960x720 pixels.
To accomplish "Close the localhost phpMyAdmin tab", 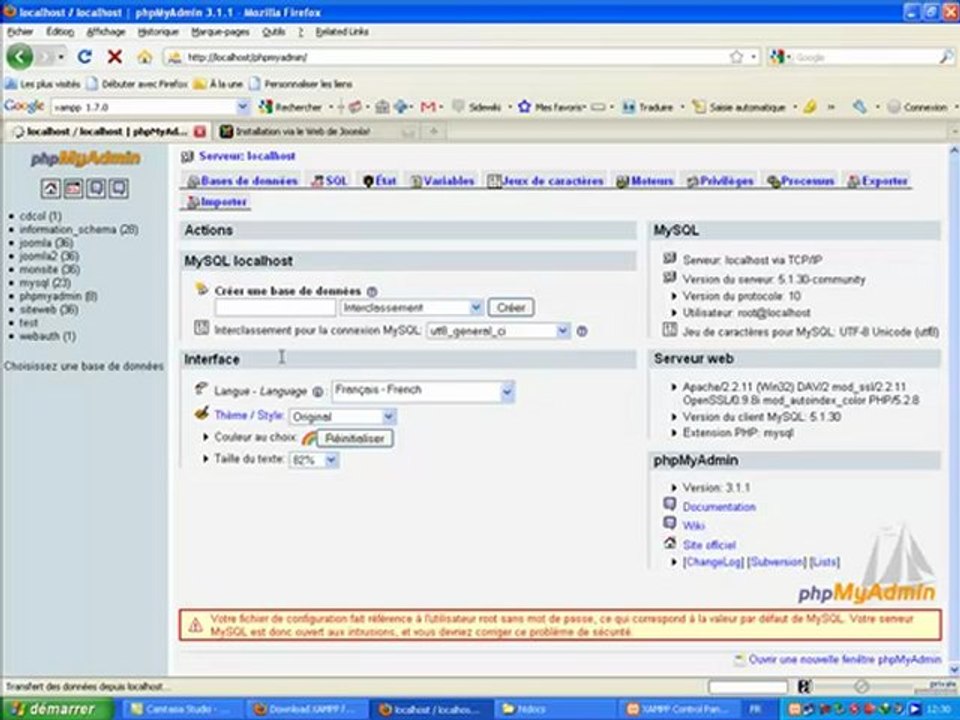I will [200, 132].
